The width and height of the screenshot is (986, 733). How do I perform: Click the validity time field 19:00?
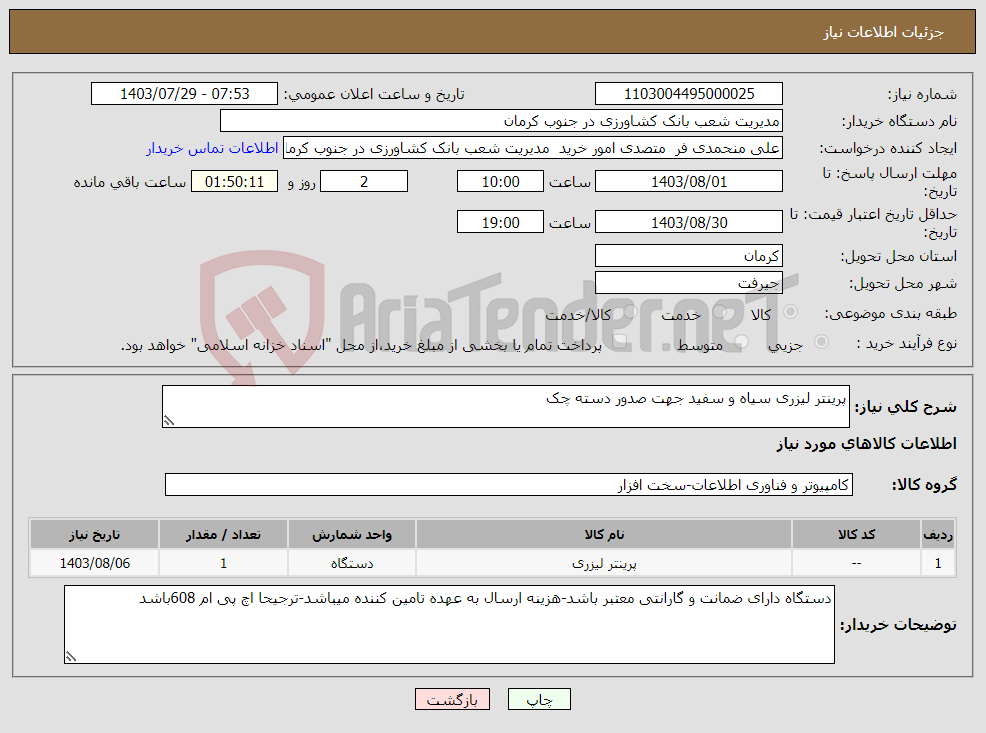(x=500, y=223)
